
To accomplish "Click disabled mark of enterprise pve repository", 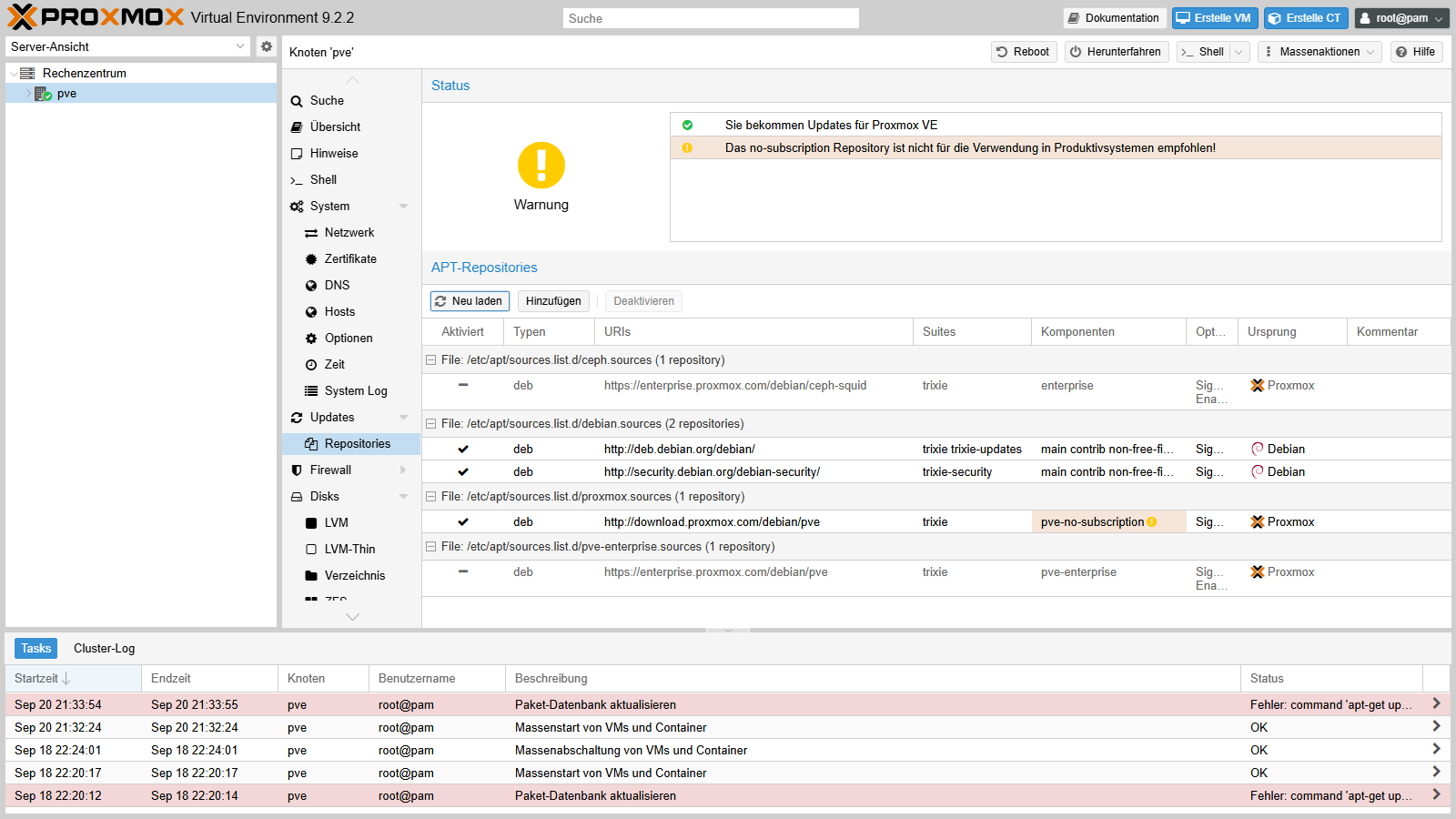I will 463,571.
